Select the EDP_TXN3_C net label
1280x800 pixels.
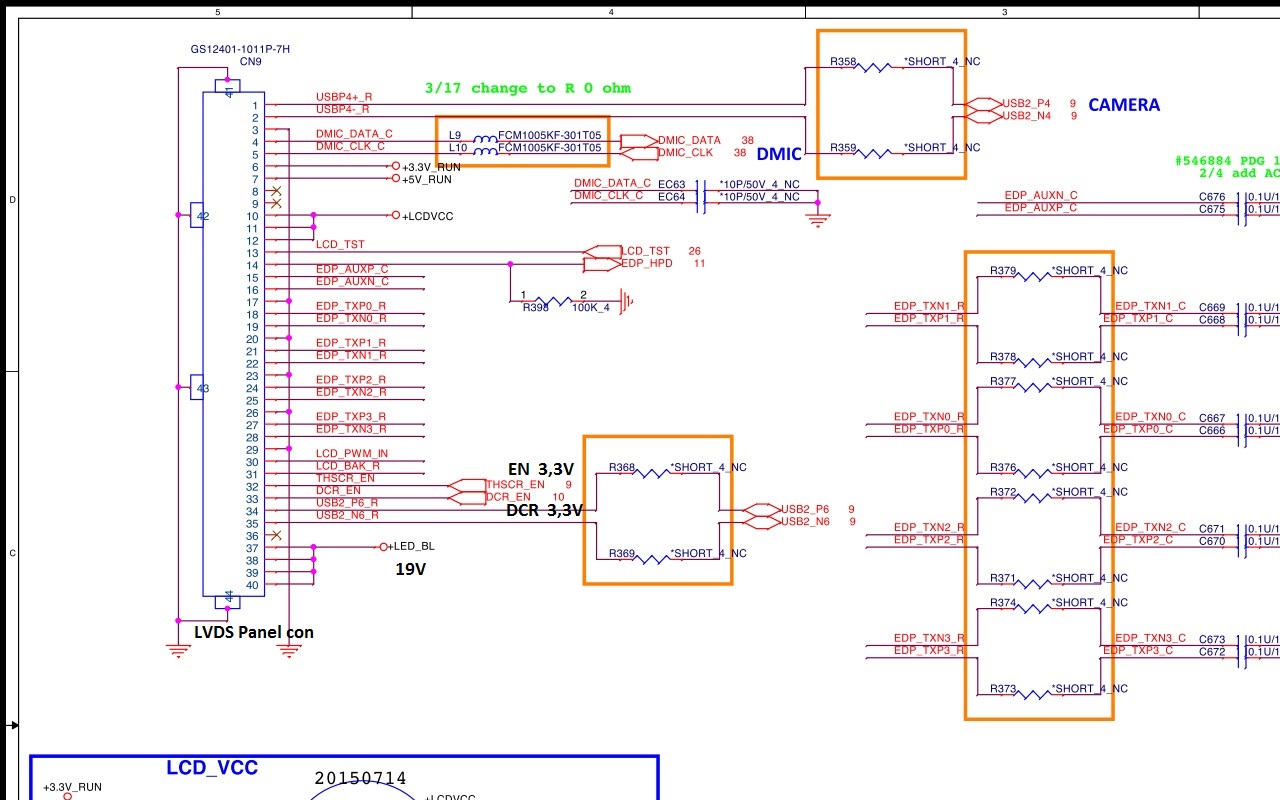coord(1150,638)
